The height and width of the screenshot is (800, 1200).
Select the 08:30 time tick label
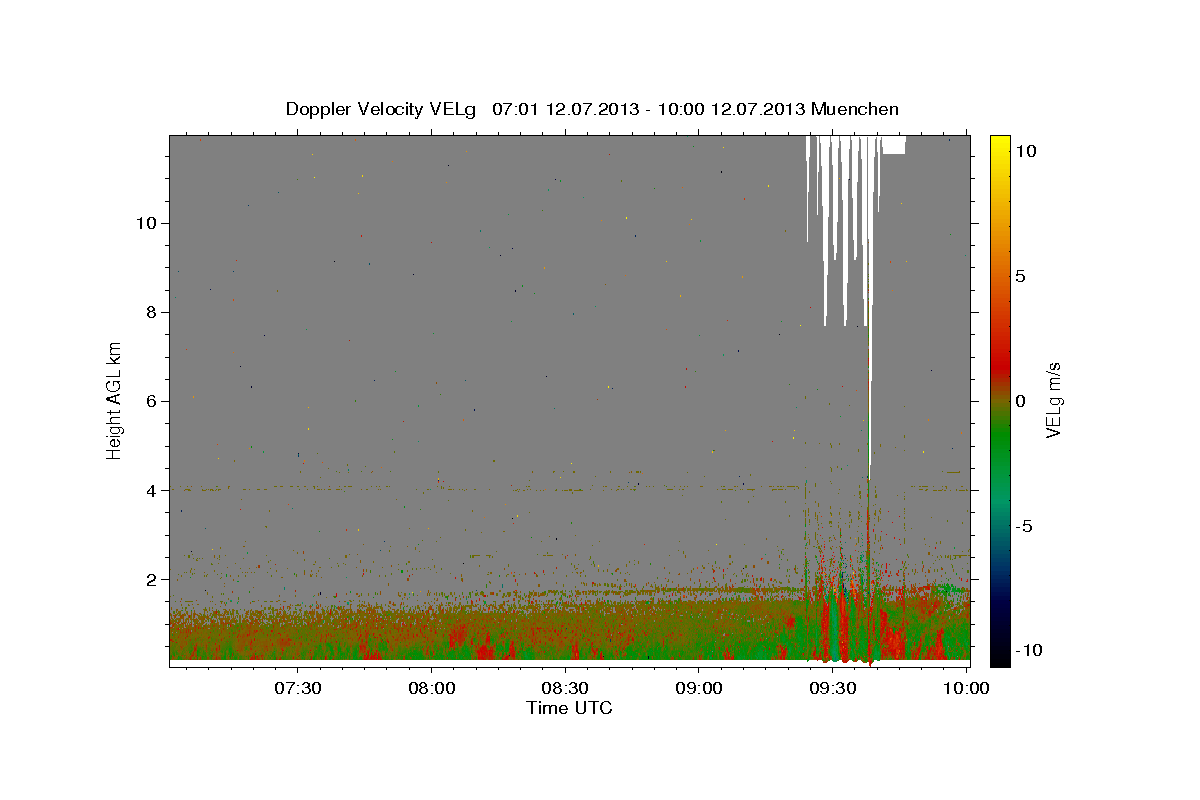pos(565,688)
